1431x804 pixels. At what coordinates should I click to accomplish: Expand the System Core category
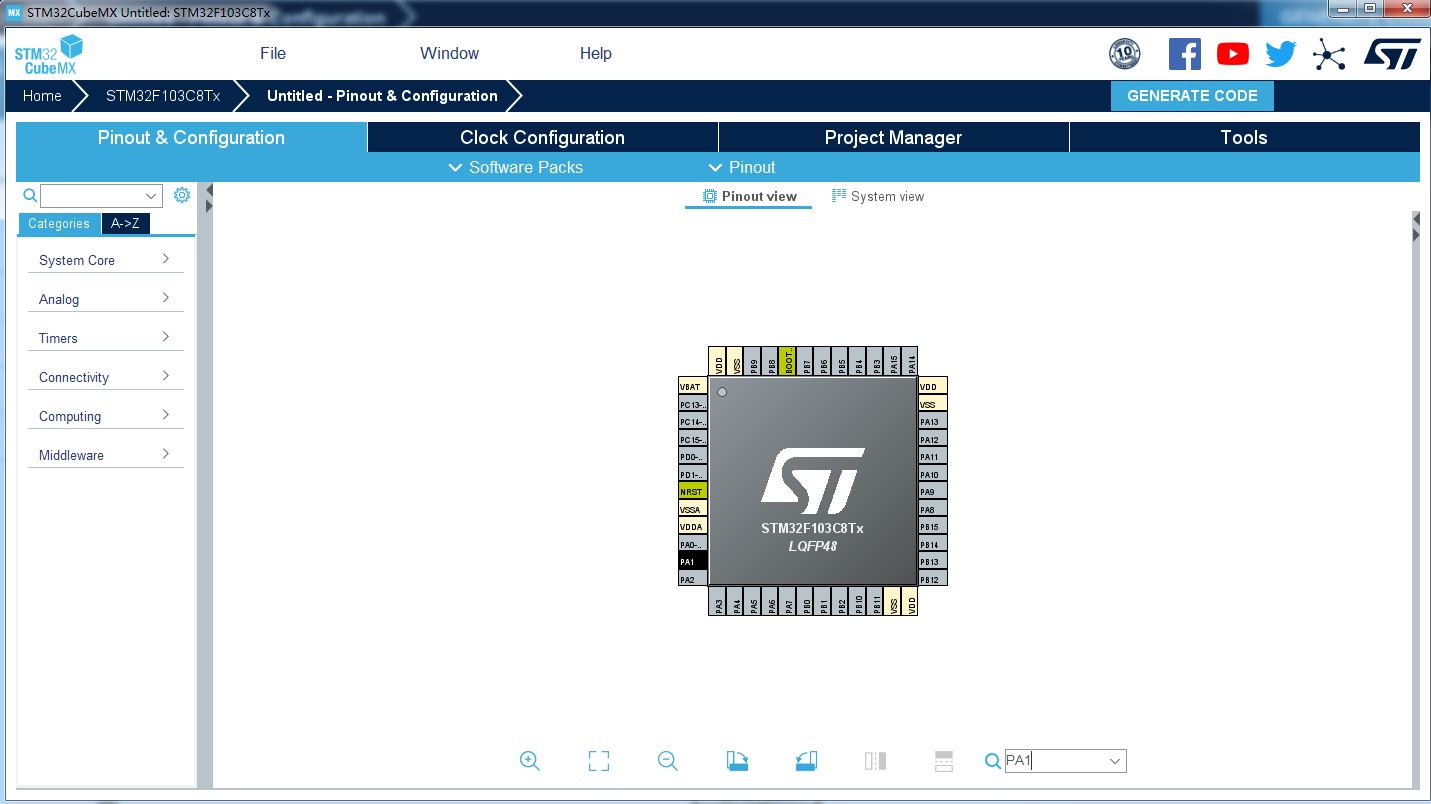[x=106, y=260]
